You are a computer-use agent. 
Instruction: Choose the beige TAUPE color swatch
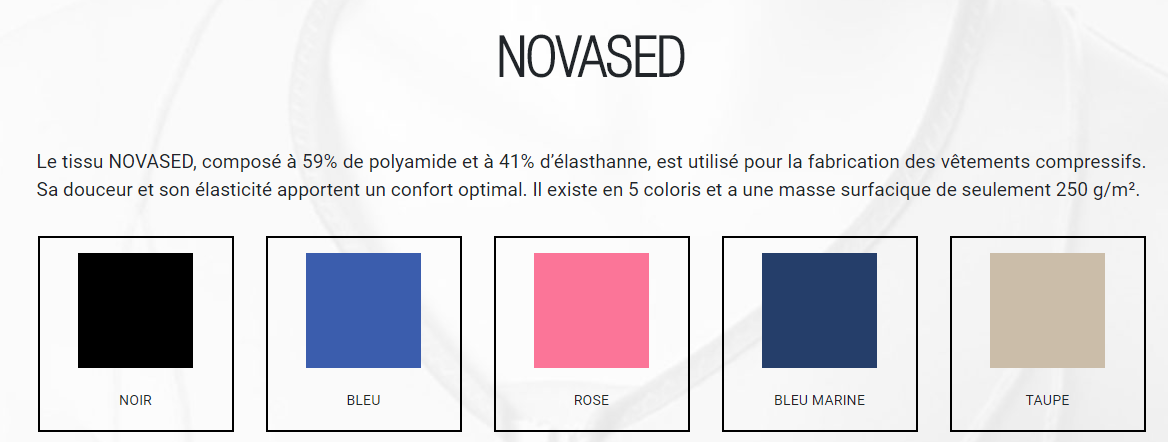click(1047, 310)
